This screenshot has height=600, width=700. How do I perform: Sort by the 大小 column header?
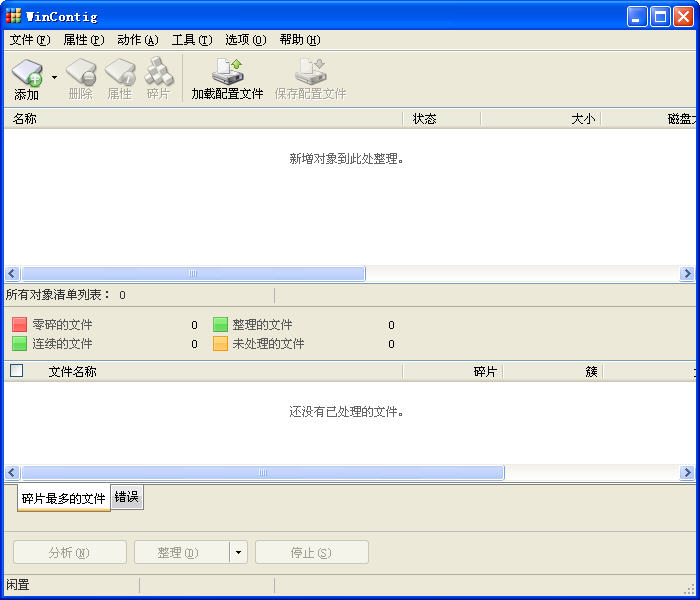point(541,119)
